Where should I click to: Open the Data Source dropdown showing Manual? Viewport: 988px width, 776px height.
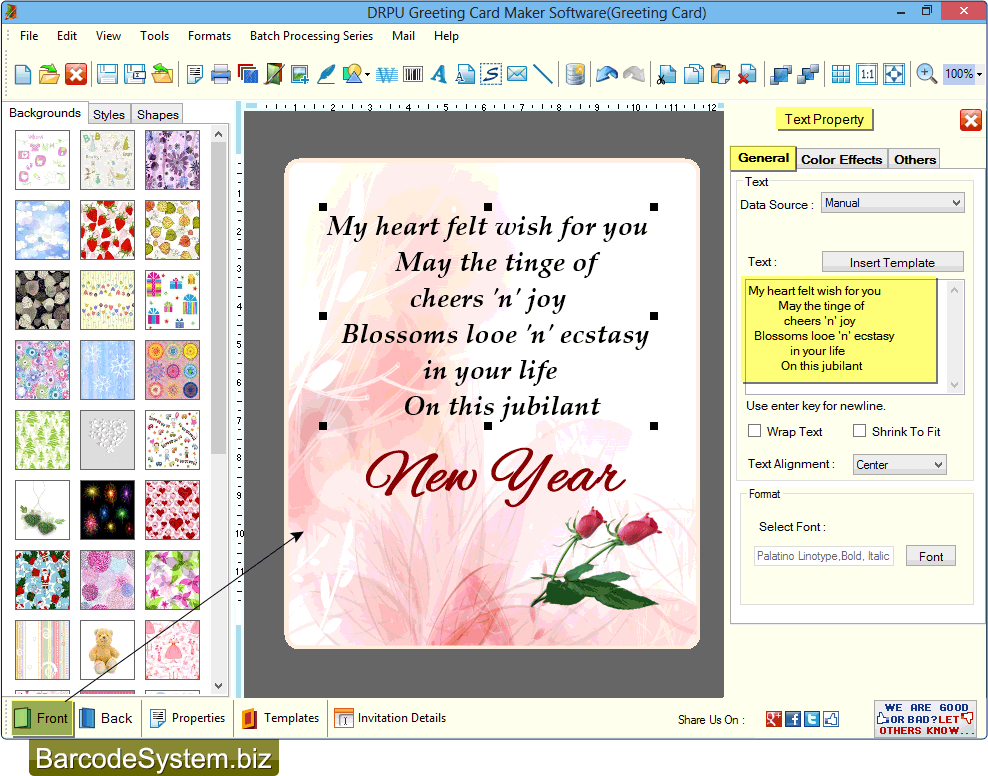(x=892, y=203)
